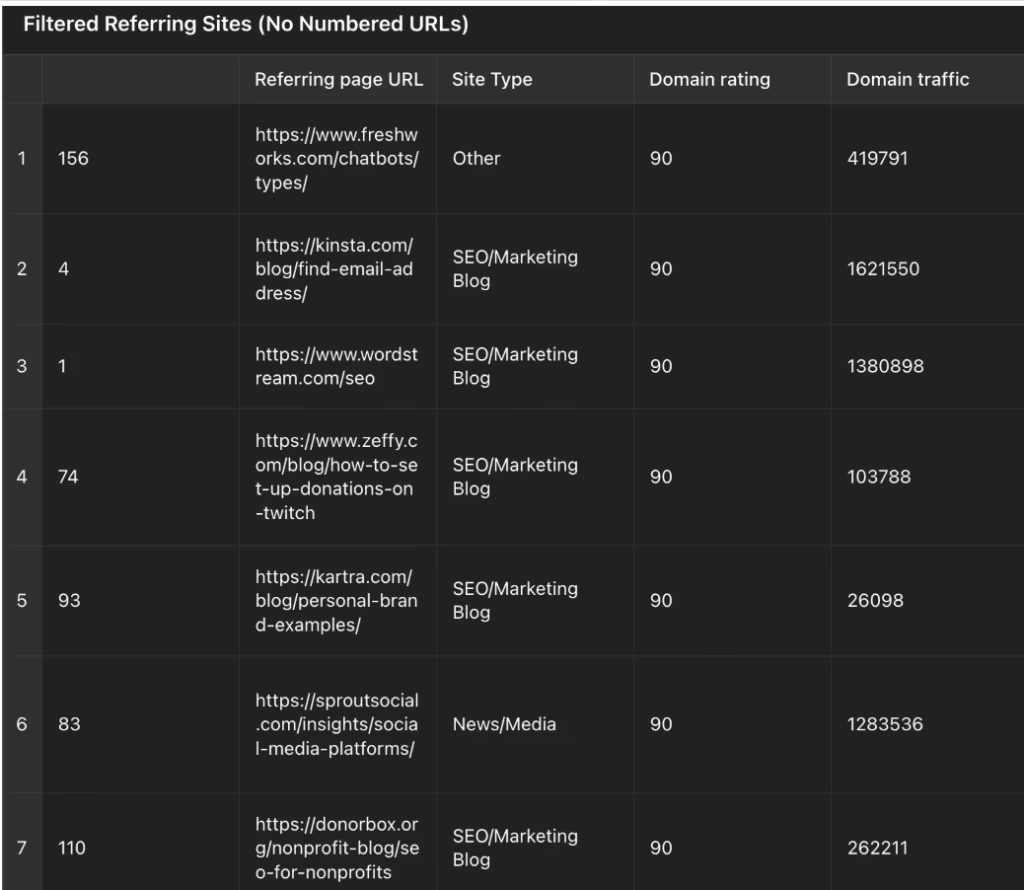Select domain rating 90 in freshworks row
This screenshot has height=890, width=1024.
coord(661,158)
